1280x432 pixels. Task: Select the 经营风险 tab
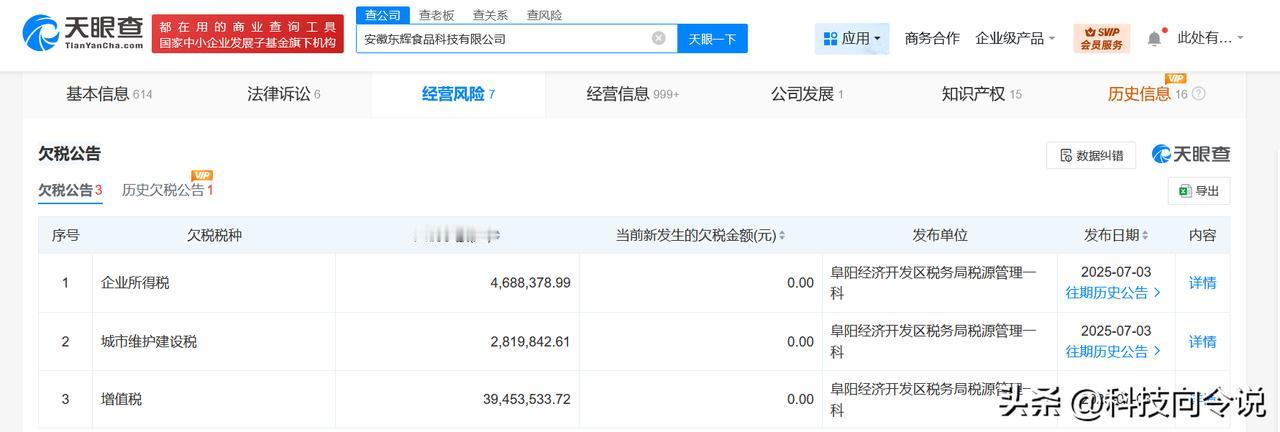(x=458, y=94)
